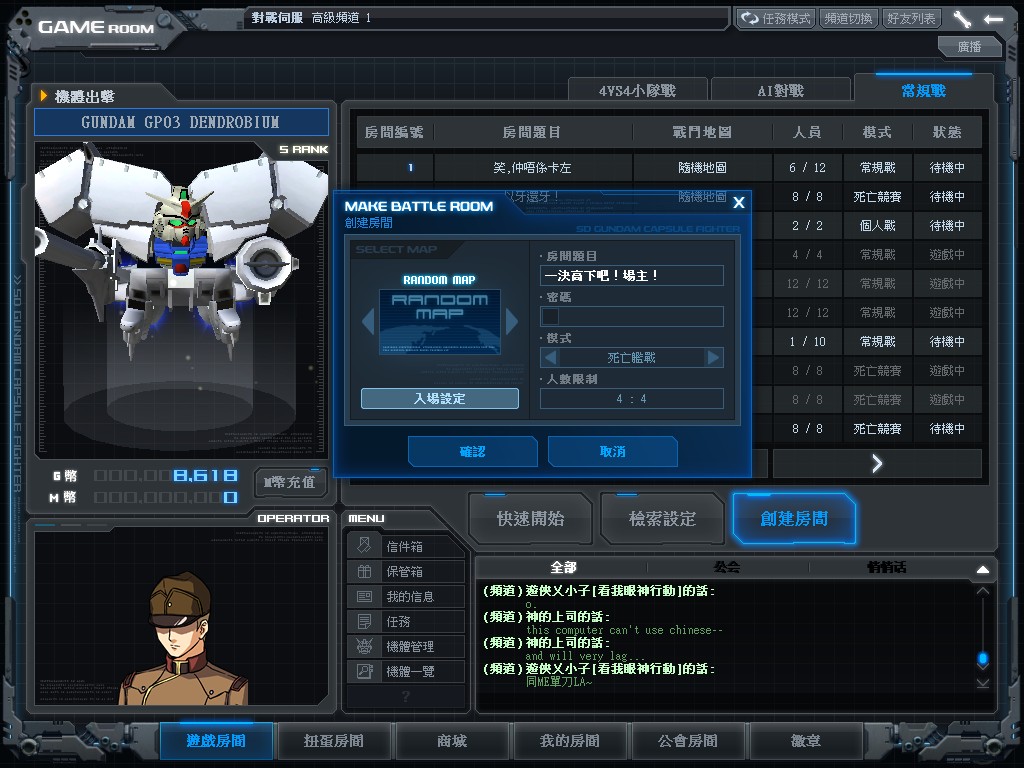Click the Random Map thumbnail
1024x768 pixels.
point(440,322)
